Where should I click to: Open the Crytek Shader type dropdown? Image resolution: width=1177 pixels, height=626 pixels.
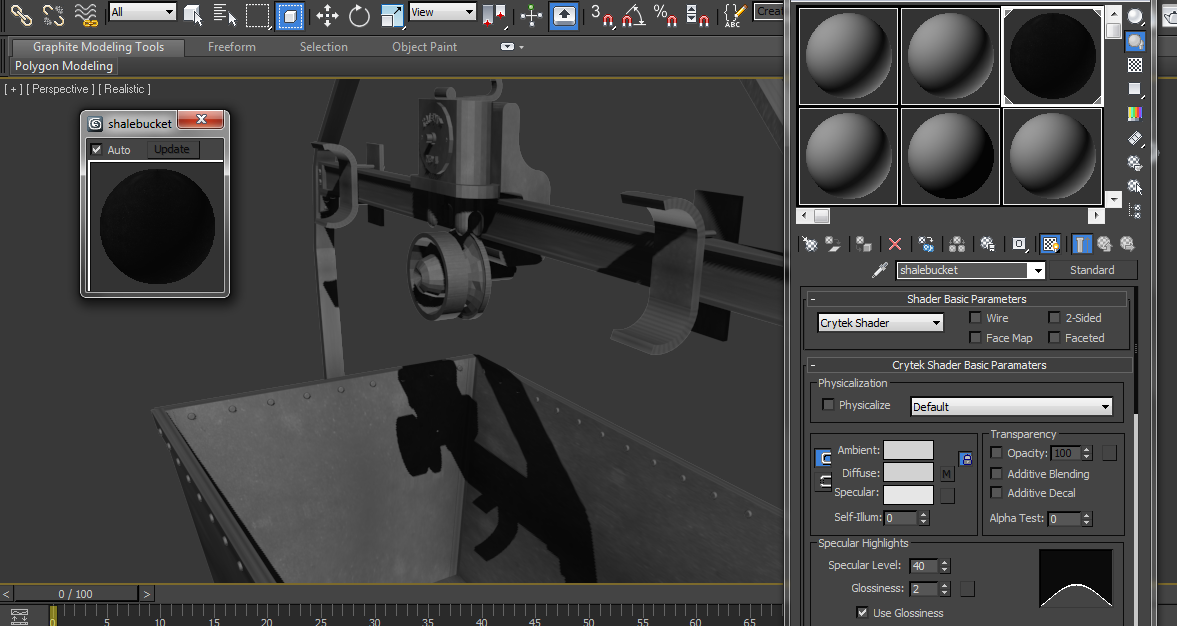click(880, 323)
